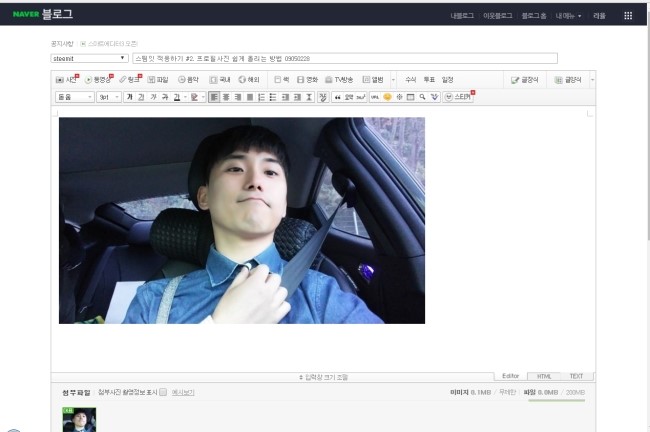Open the steemit category dropdown
Image resolution: width=650 pixels, height=432 pixels.
click(90, 59)
